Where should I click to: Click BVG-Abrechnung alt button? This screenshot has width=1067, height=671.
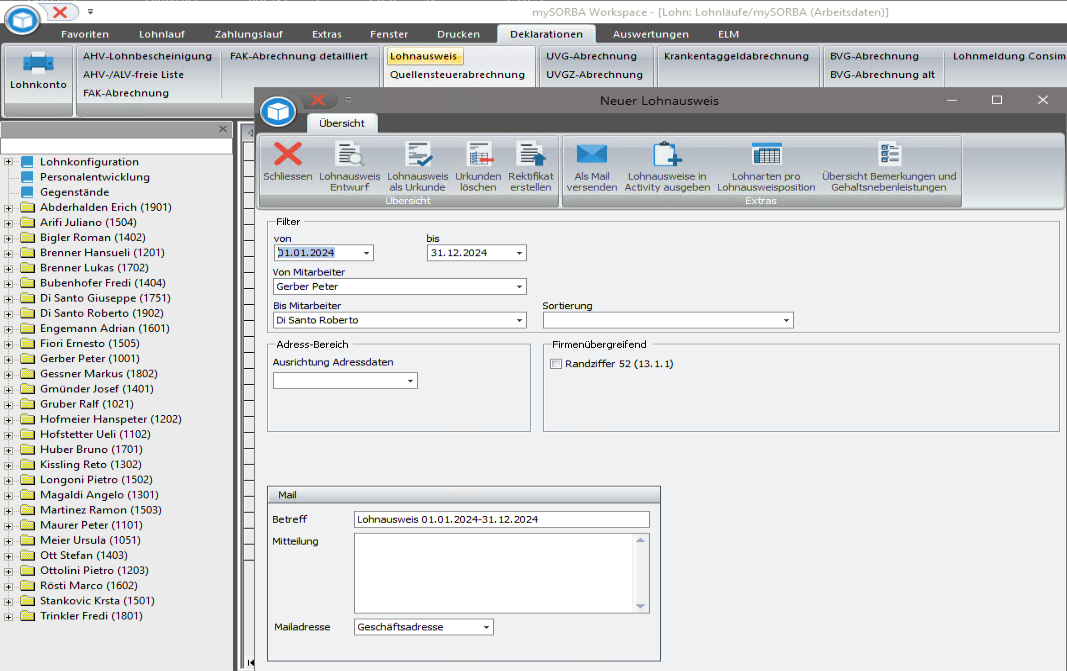point(882,75)
